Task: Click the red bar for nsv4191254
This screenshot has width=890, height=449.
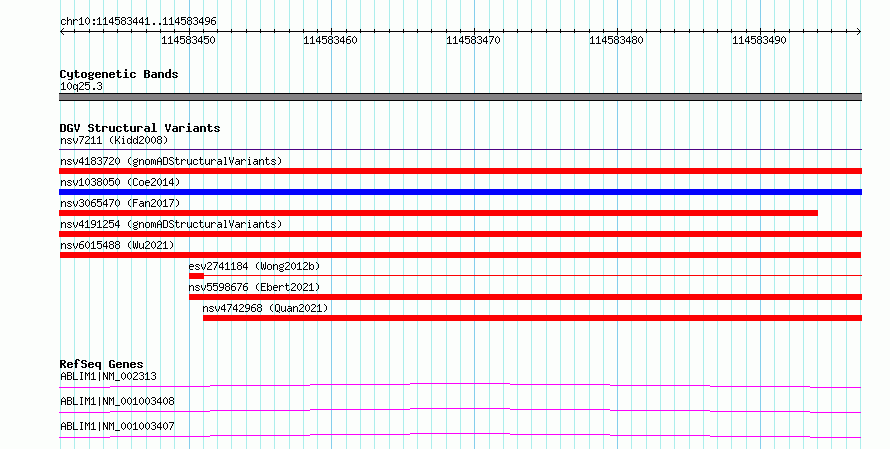Action: click(x=460, y=234)
